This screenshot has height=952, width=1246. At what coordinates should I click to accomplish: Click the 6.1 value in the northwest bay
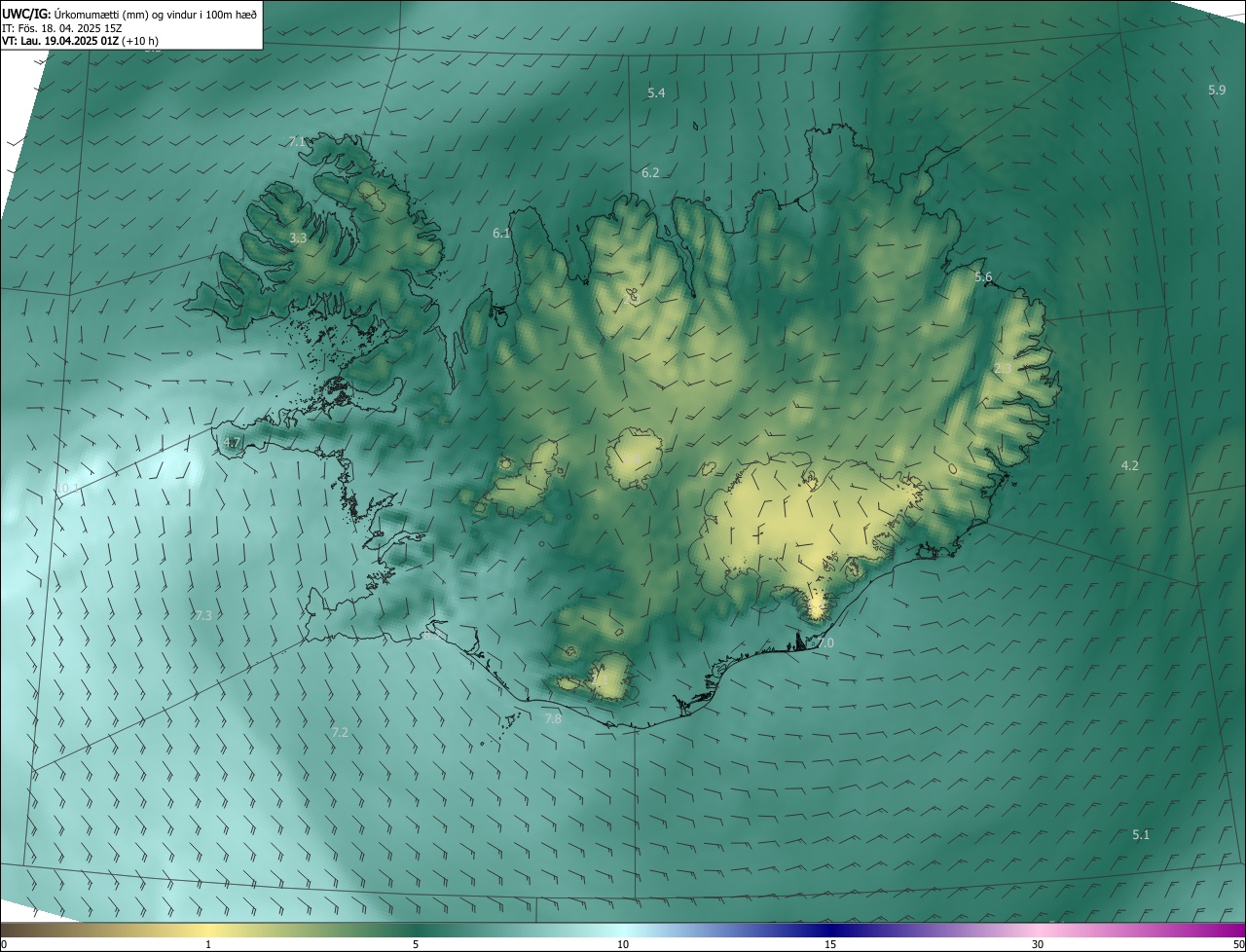(501, 234)
